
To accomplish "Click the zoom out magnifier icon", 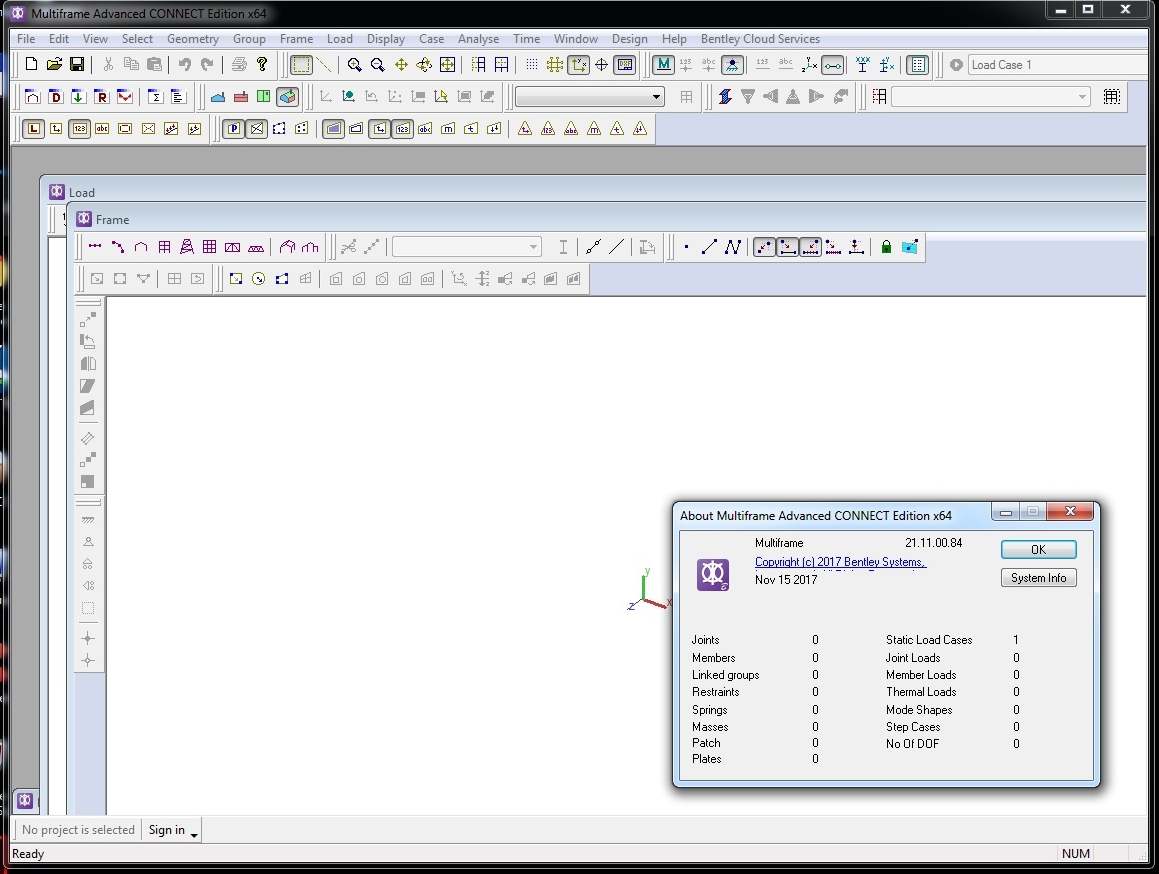I will click(378, 64).
